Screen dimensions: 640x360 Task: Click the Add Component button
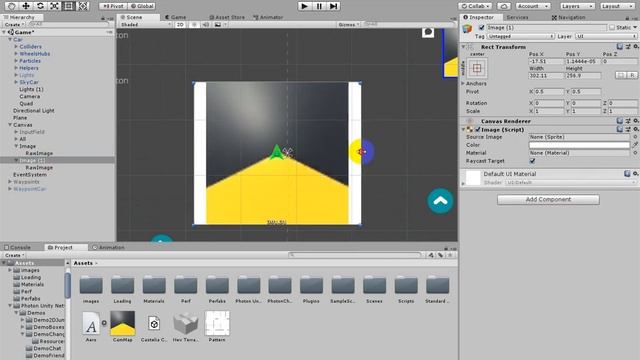(x=548, y=200)
